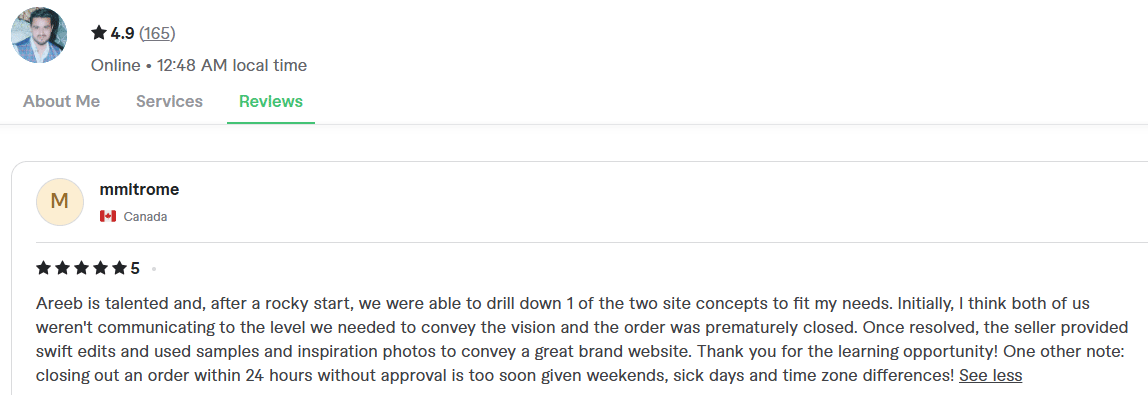The image size is (1148, 395).
Task: Click the fourth star in the review rating
Action: (x=100, y=268)
